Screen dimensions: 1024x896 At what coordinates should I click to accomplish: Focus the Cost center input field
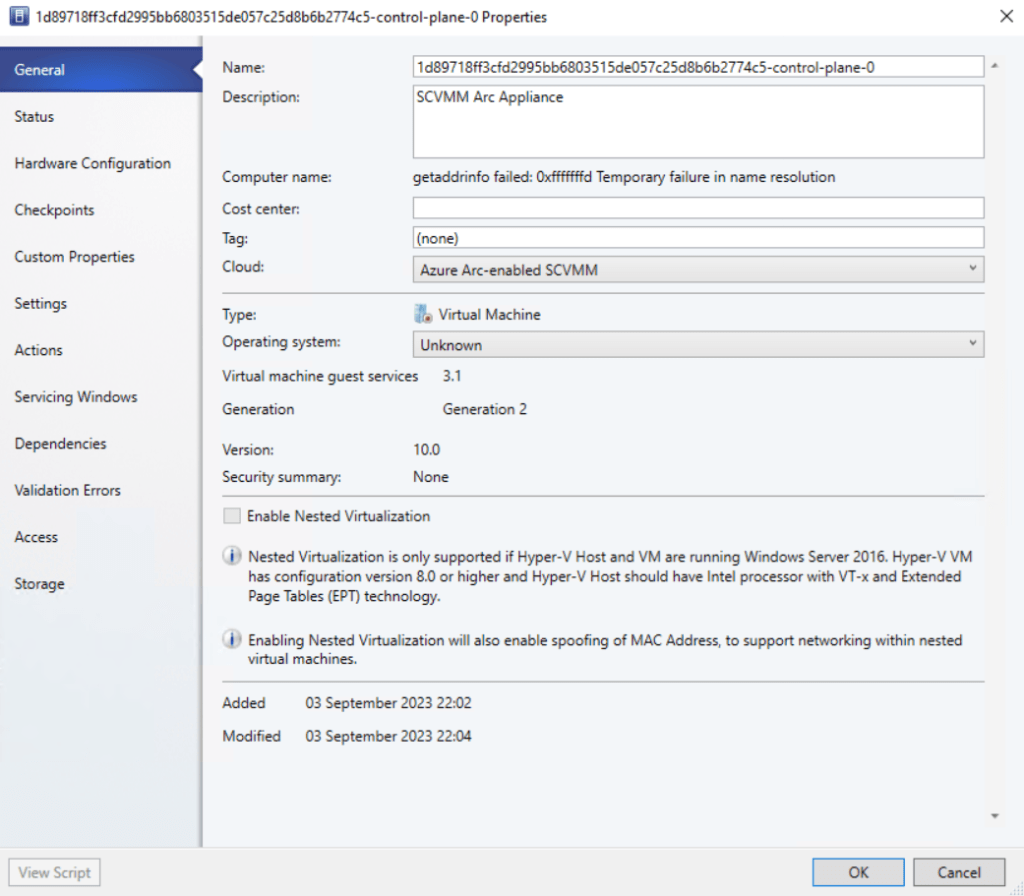click(x=698, y=208)
